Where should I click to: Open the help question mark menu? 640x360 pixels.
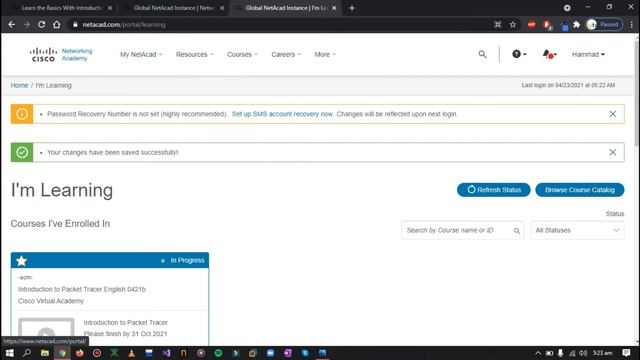tap(519, 54)
